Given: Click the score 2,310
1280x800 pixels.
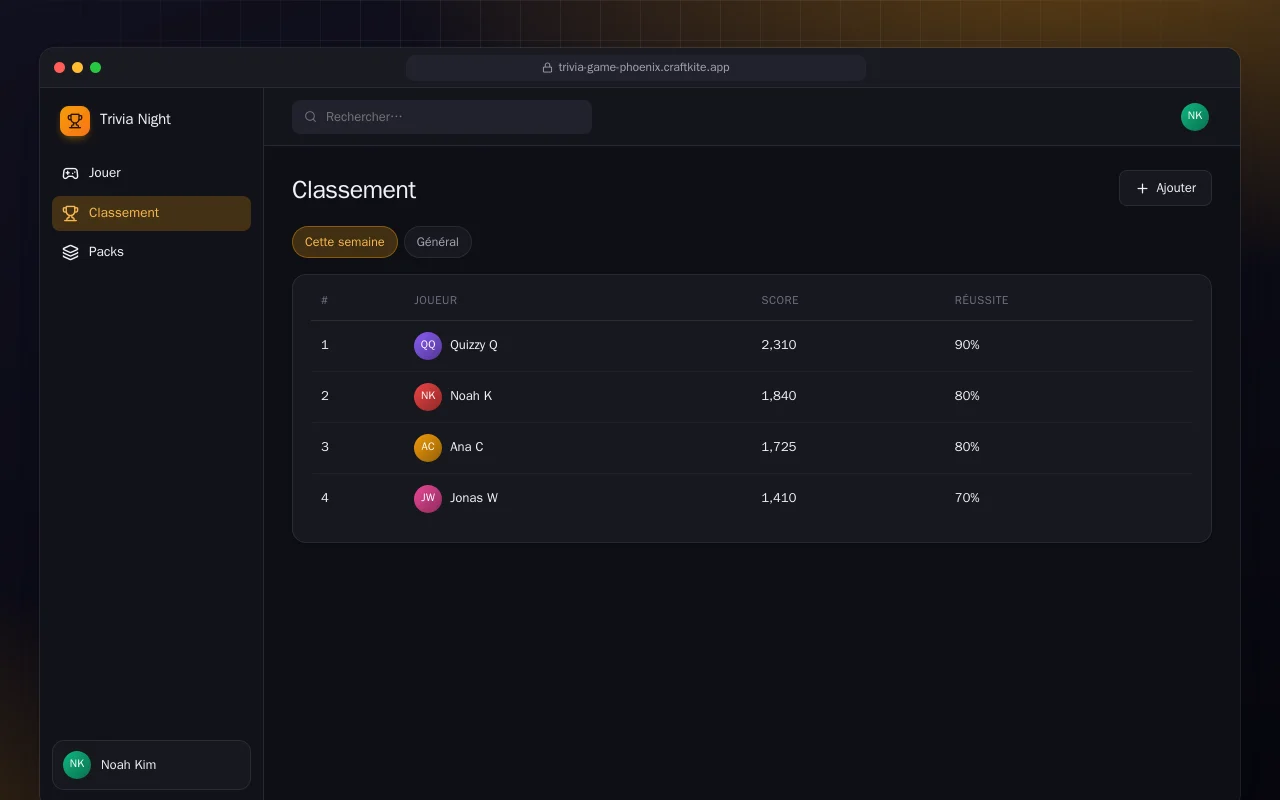Looking at the screenshot, I should tap(779, 345).
